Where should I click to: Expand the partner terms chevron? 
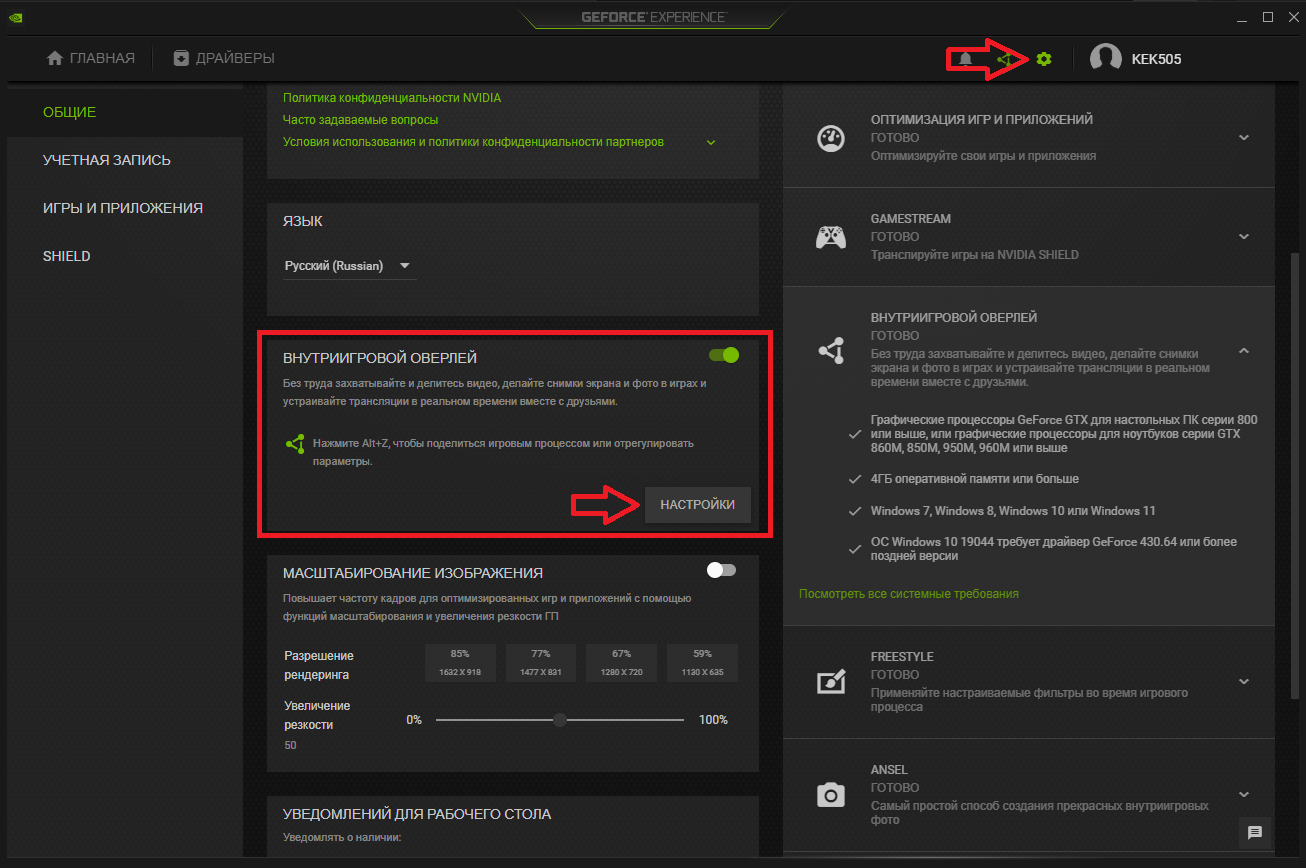(x=711, y=142)
